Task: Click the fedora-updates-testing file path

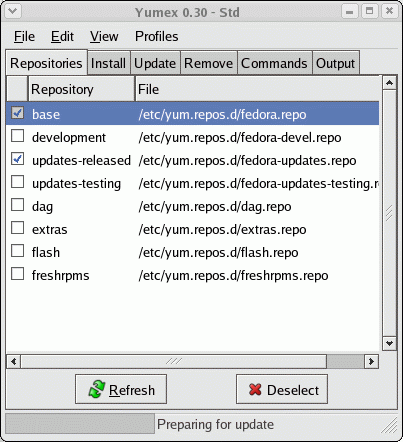Action: pyautogui.click(x=259, y=183)
